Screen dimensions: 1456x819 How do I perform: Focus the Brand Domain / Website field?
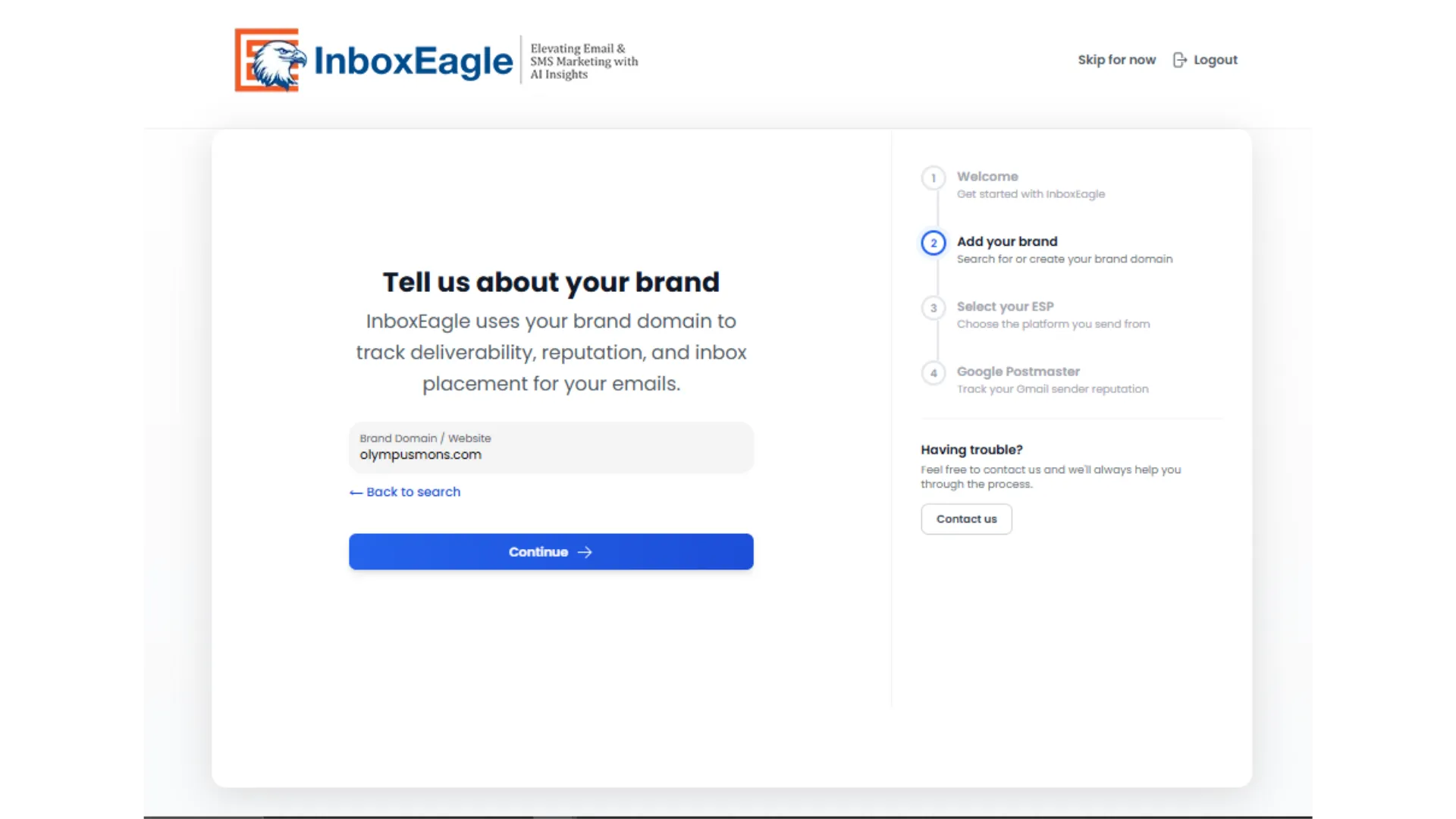(551, 447)
